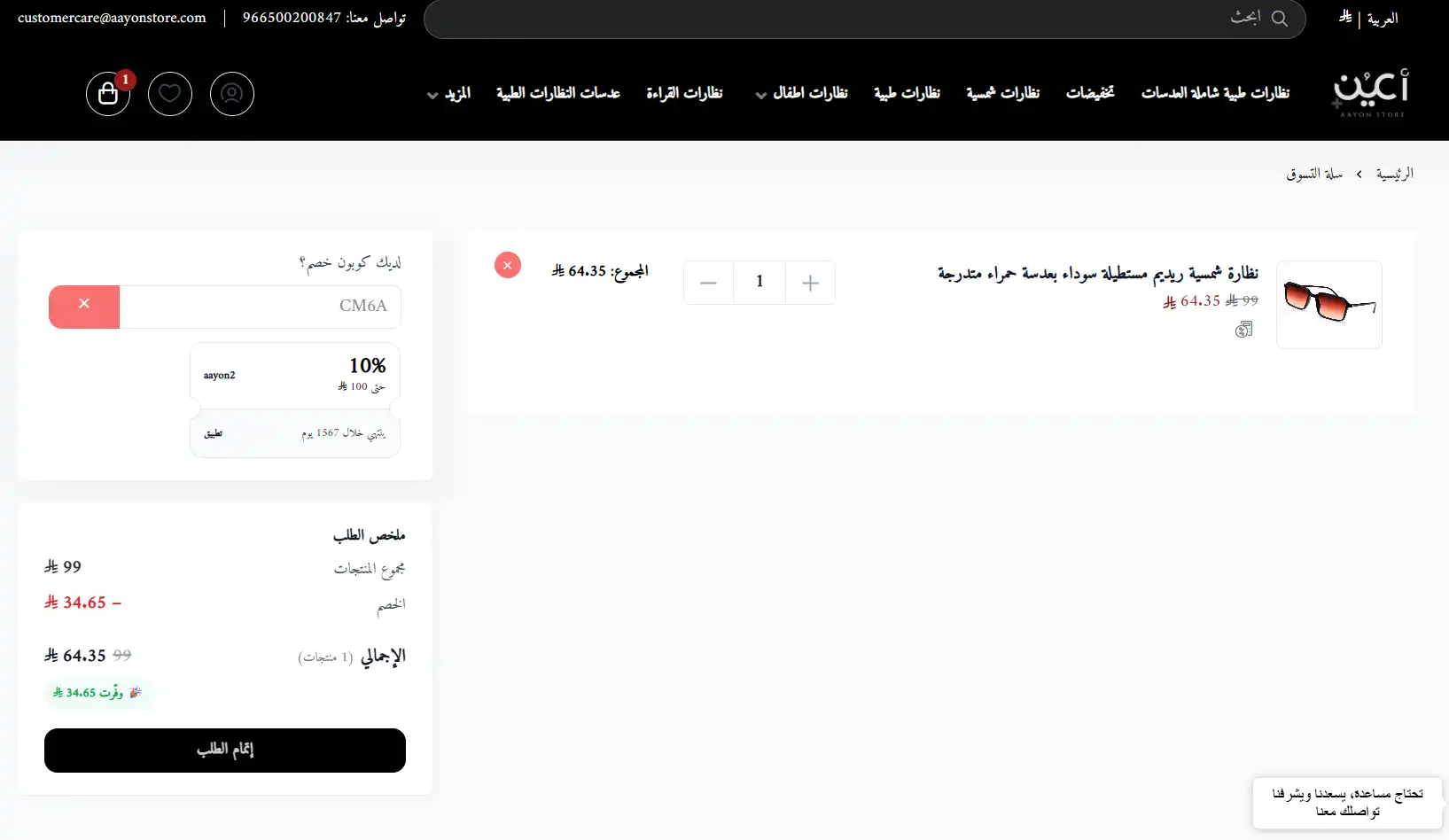
Task: Open the sunglasses product title link
Action: coord(1098,273)
